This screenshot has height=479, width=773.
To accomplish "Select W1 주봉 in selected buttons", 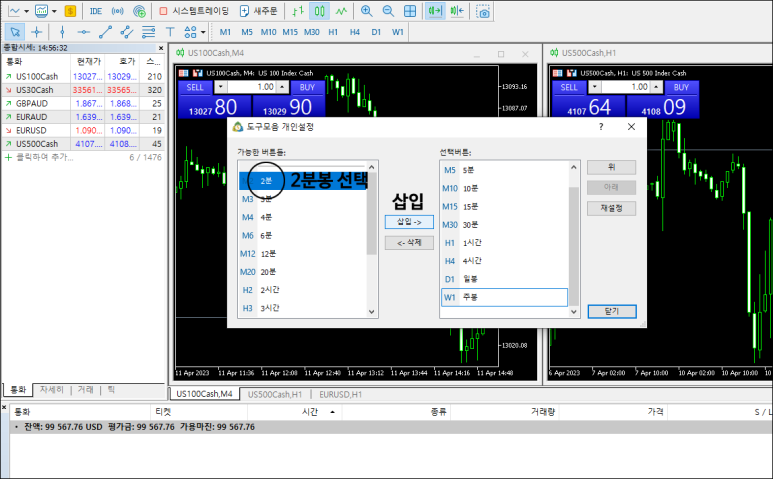I will tap(504, 297).
